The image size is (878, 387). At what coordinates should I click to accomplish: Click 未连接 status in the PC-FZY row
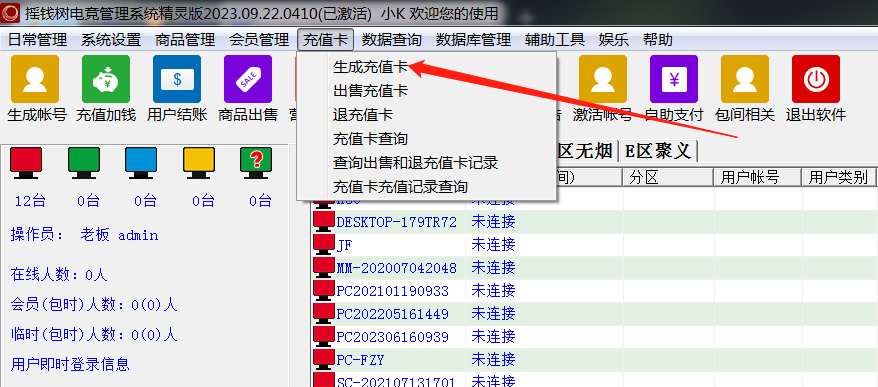click(493, 359)
